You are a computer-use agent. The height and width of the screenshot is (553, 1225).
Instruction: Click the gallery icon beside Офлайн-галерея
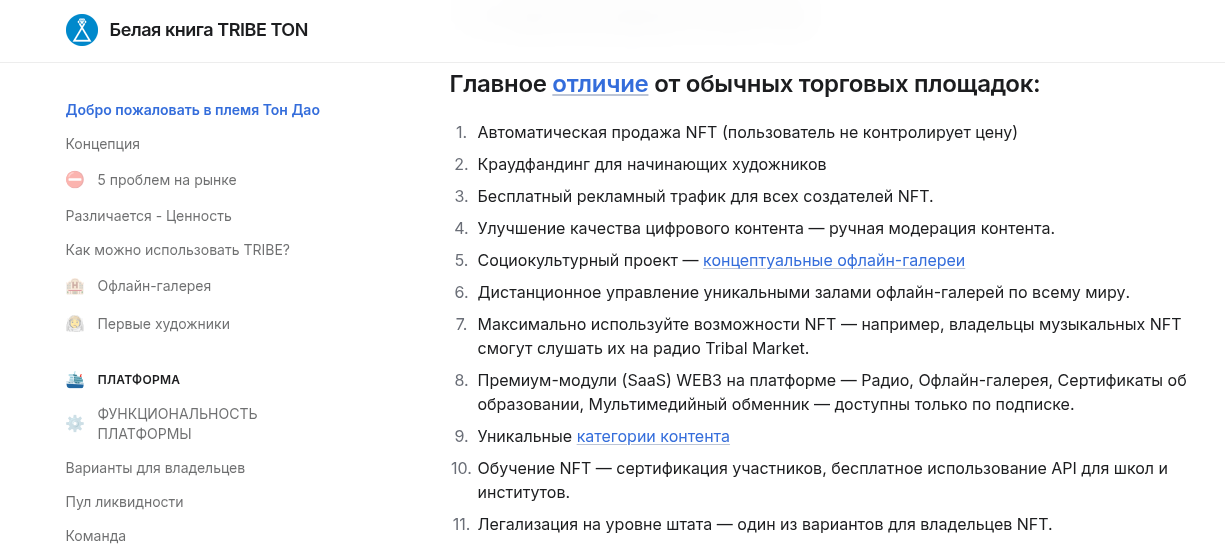(75, 286)
